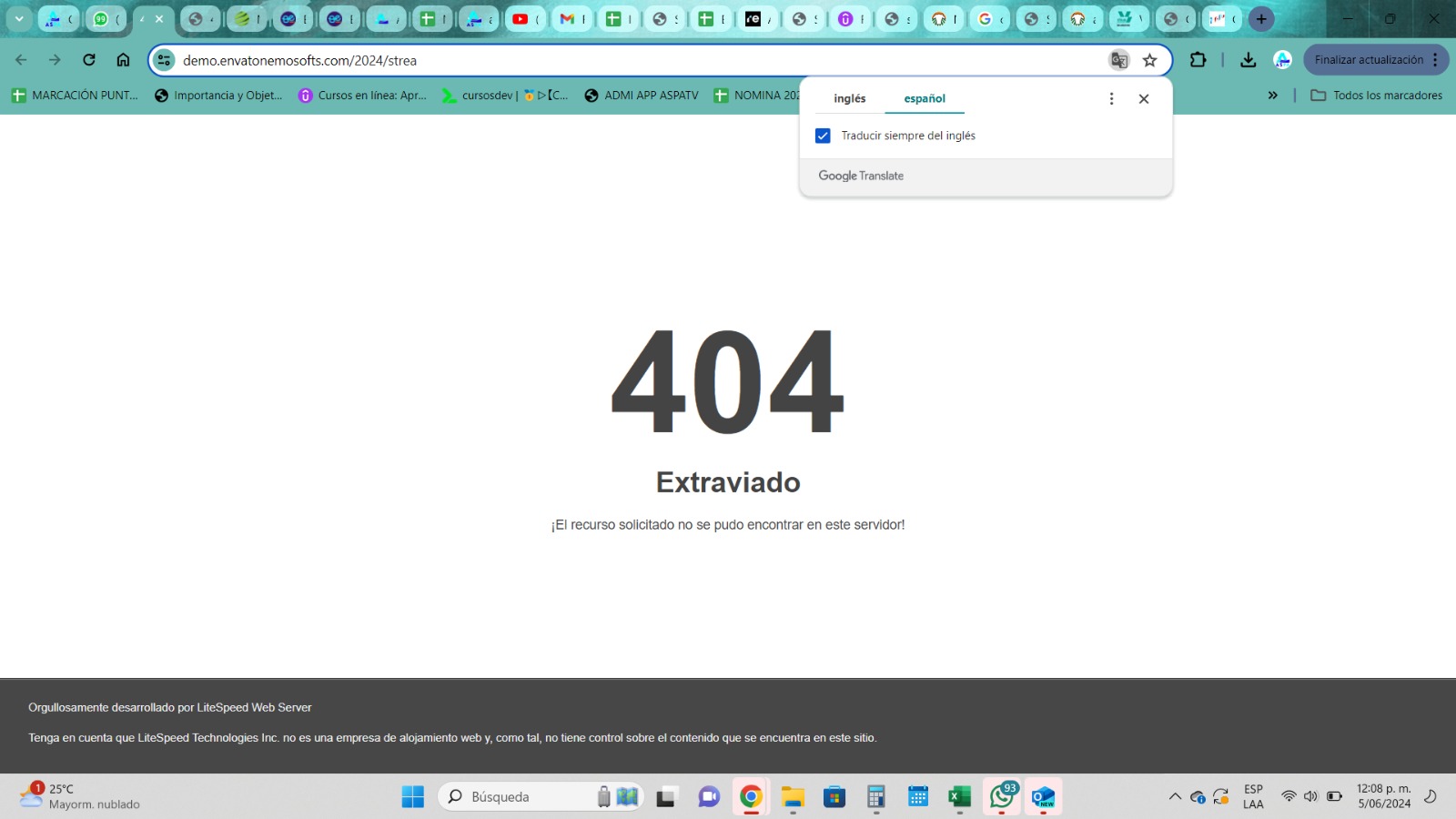View site information icon in address bar
This screenshot has height=819, width=1456.
(x=164, y=60)
